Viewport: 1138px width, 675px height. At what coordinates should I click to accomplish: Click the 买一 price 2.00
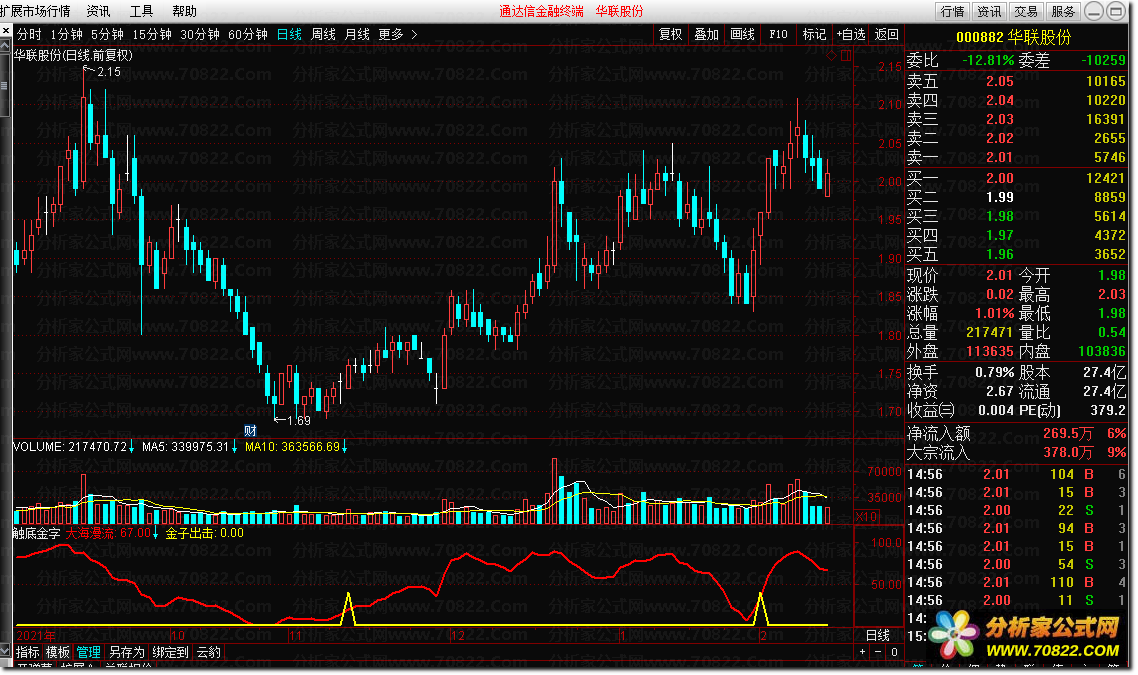(999, 178)
